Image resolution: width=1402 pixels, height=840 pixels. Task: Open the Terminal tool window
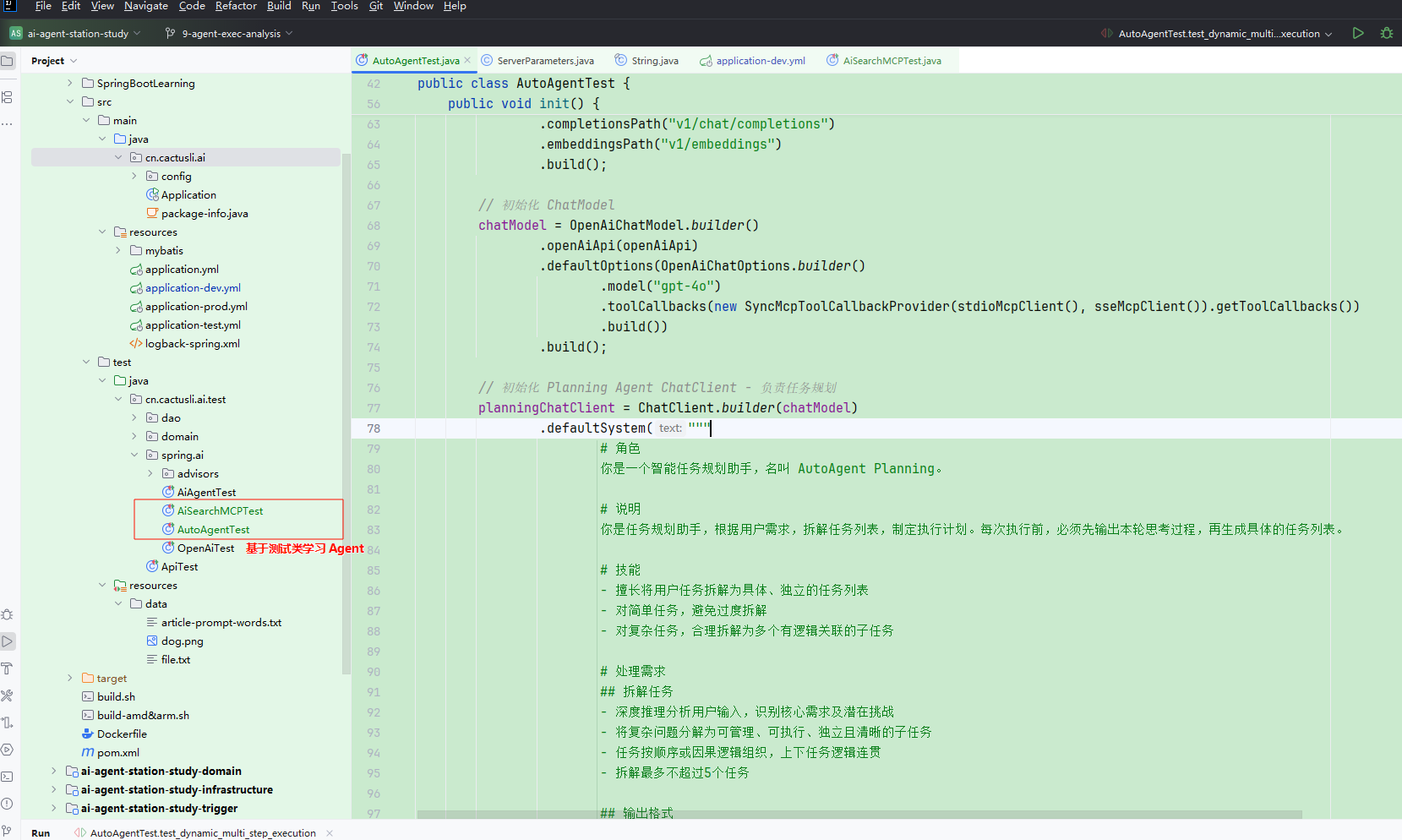tap(7, 777)
